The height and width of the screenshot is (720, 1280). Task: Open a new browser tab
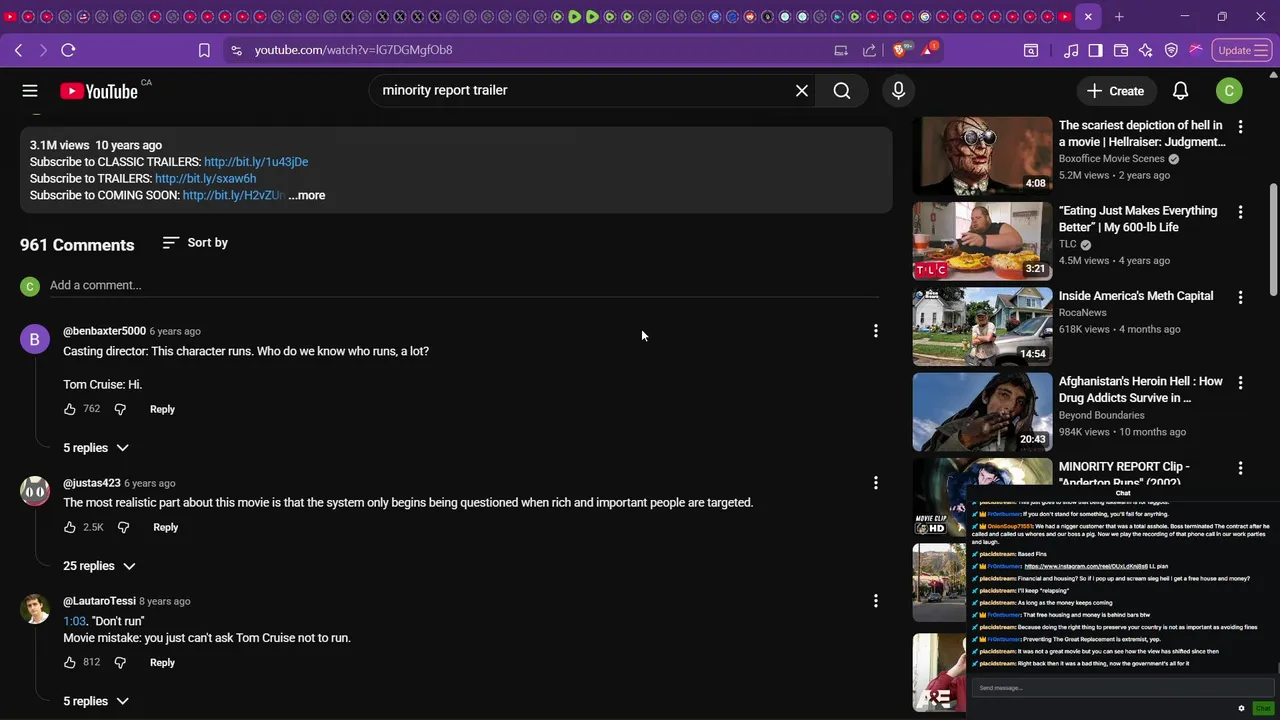[x=1119, y=16]
